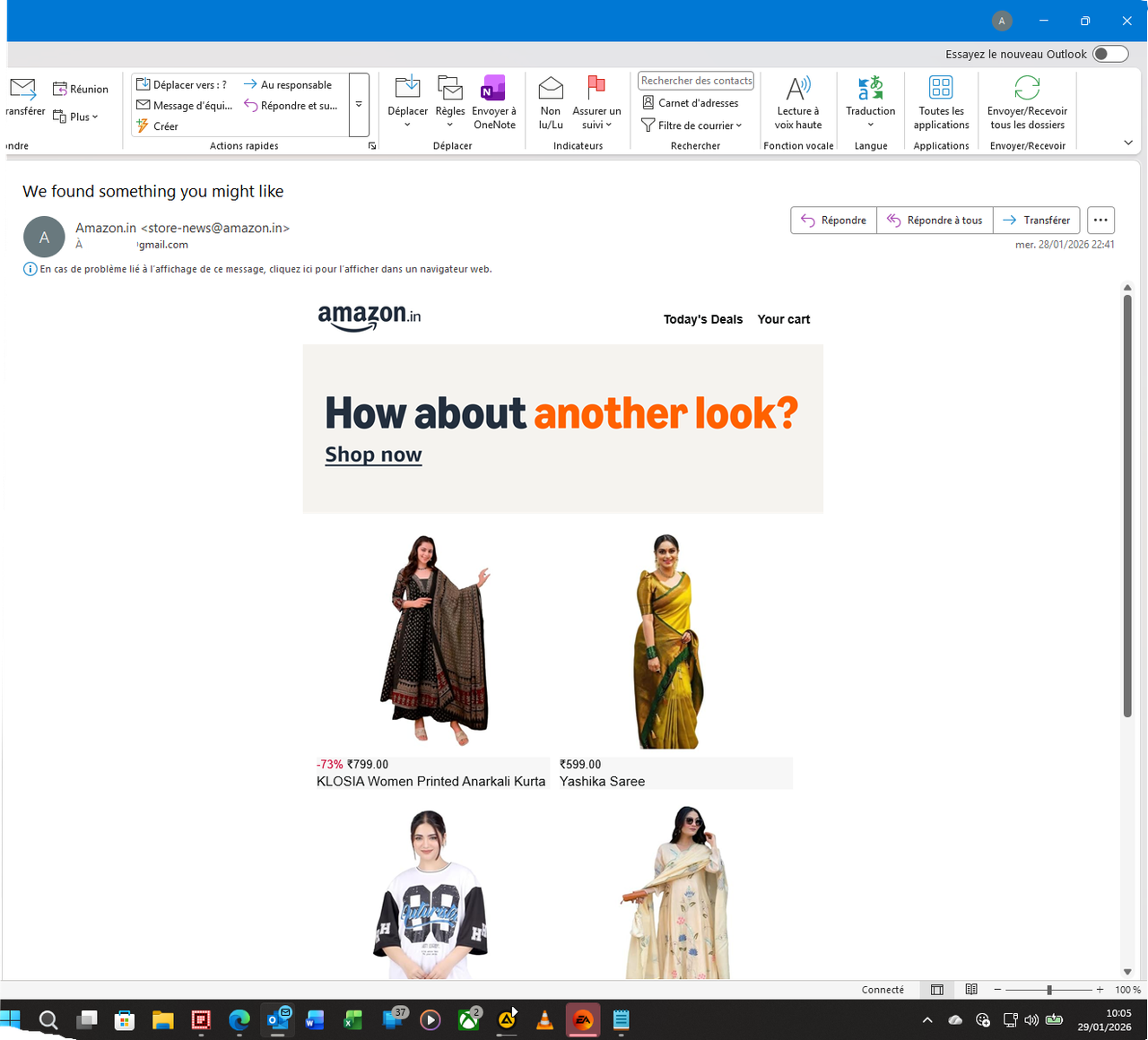The height and width of the screenshot is (1040, 1148).
Task: Click the Répondre à tous button
Action: tap(935, 220)
